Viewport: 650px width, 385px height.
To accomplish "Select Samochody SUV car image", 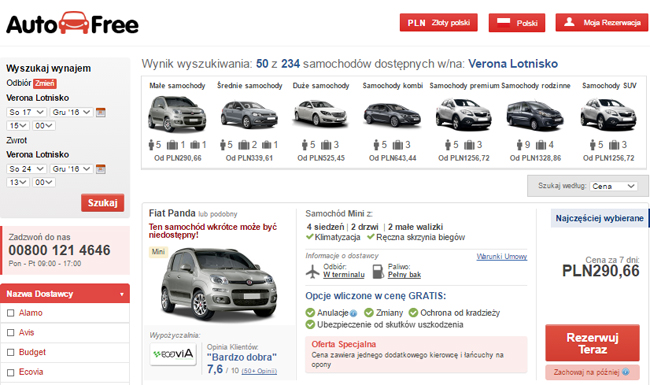I will [608, 114].
